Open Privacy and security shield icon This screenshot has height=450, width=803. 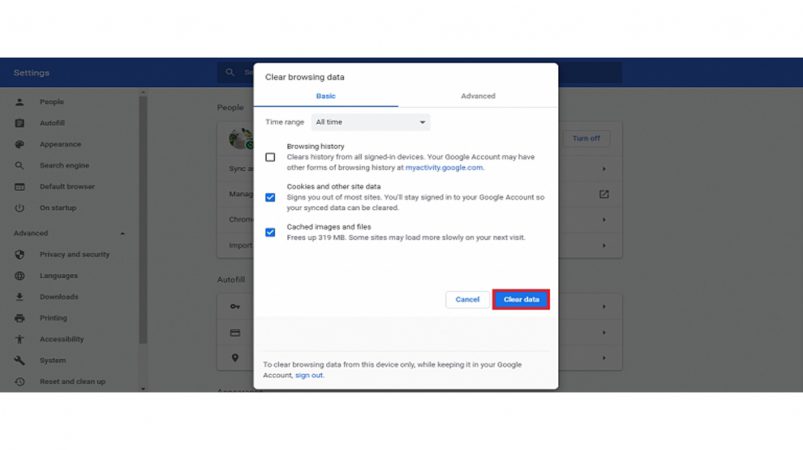coord(19,254)
